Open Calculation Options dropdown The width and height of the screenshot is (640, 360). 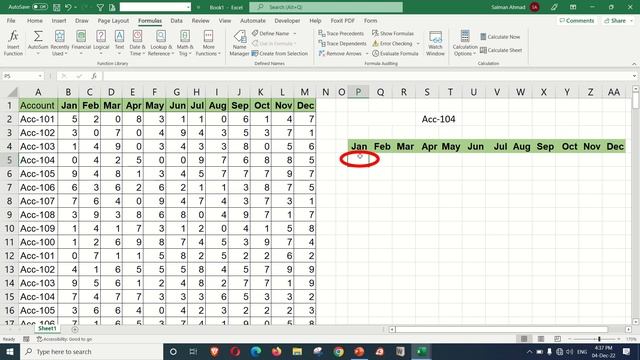pyautogui.click(x=464, y=43)
